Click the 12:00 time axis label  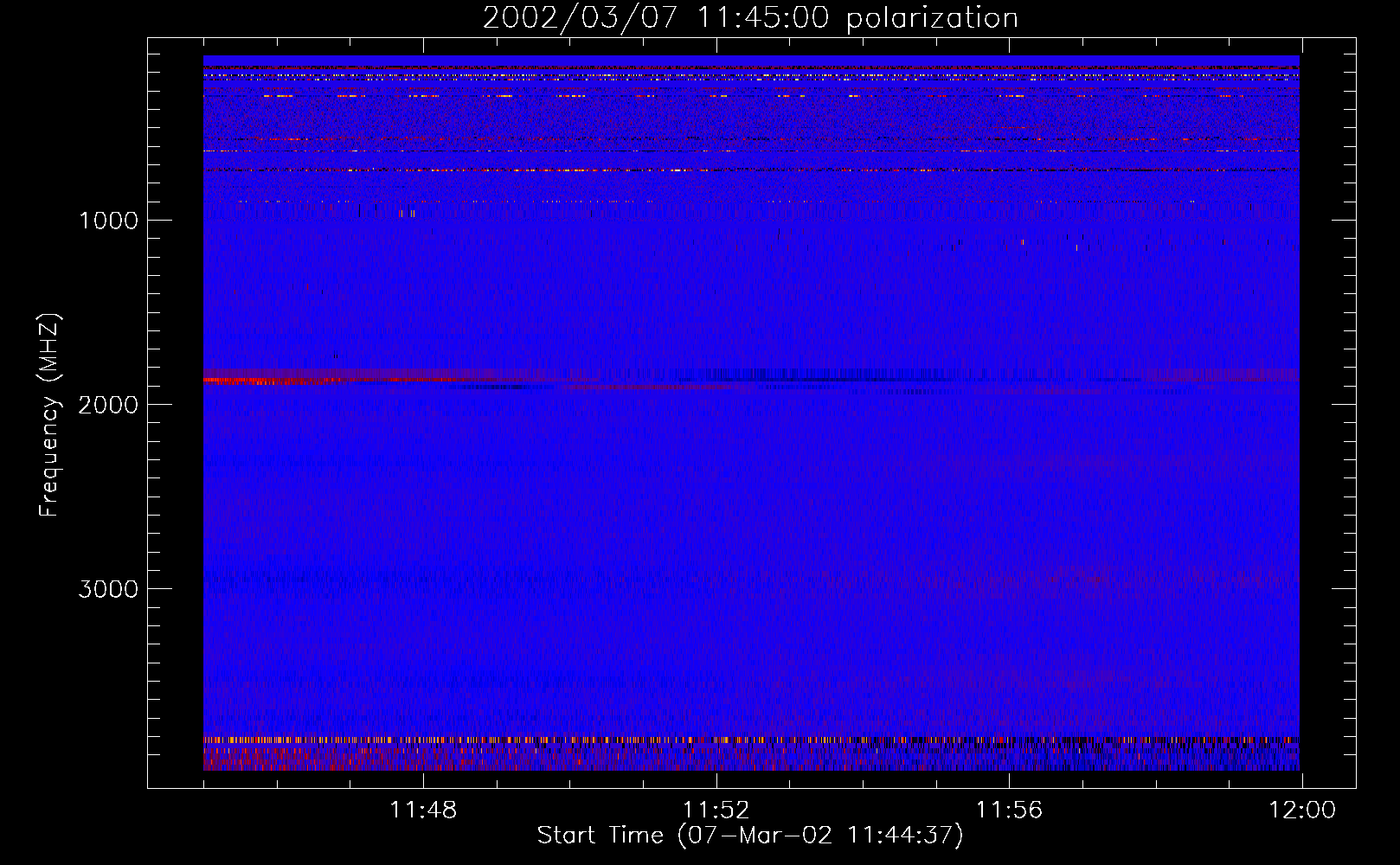click(1301, 811)
